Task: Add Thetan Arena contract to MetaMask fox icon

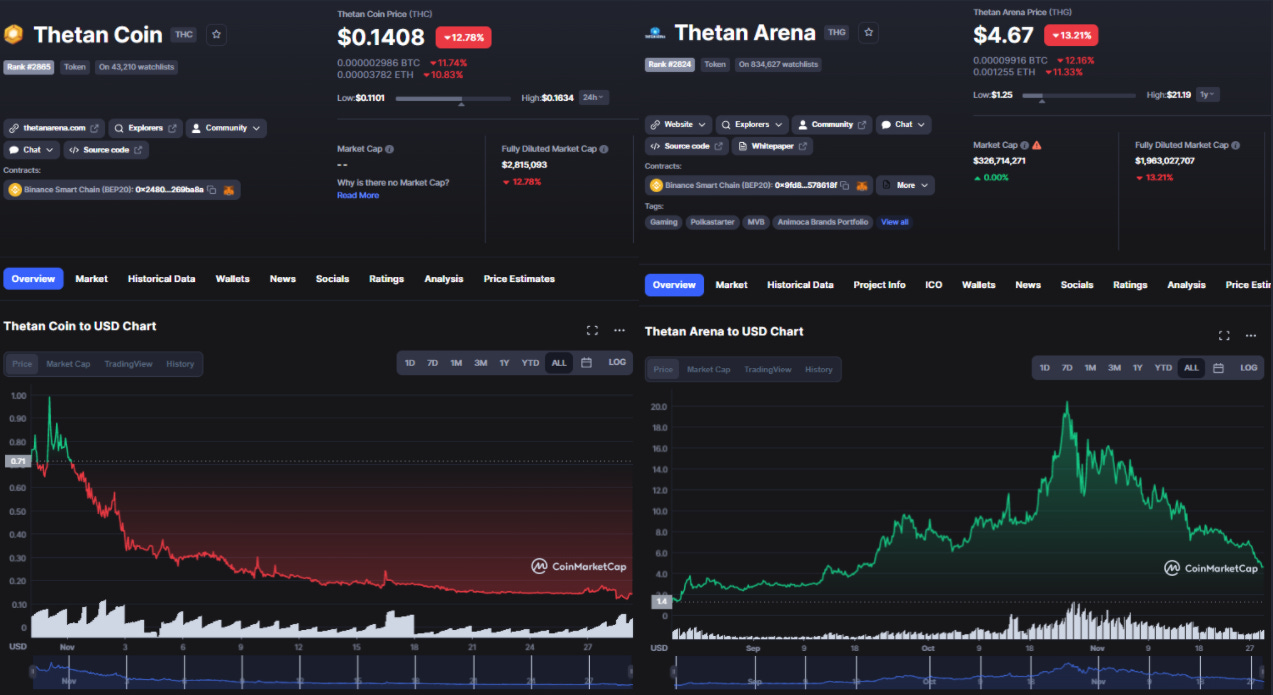Action: 862,185
